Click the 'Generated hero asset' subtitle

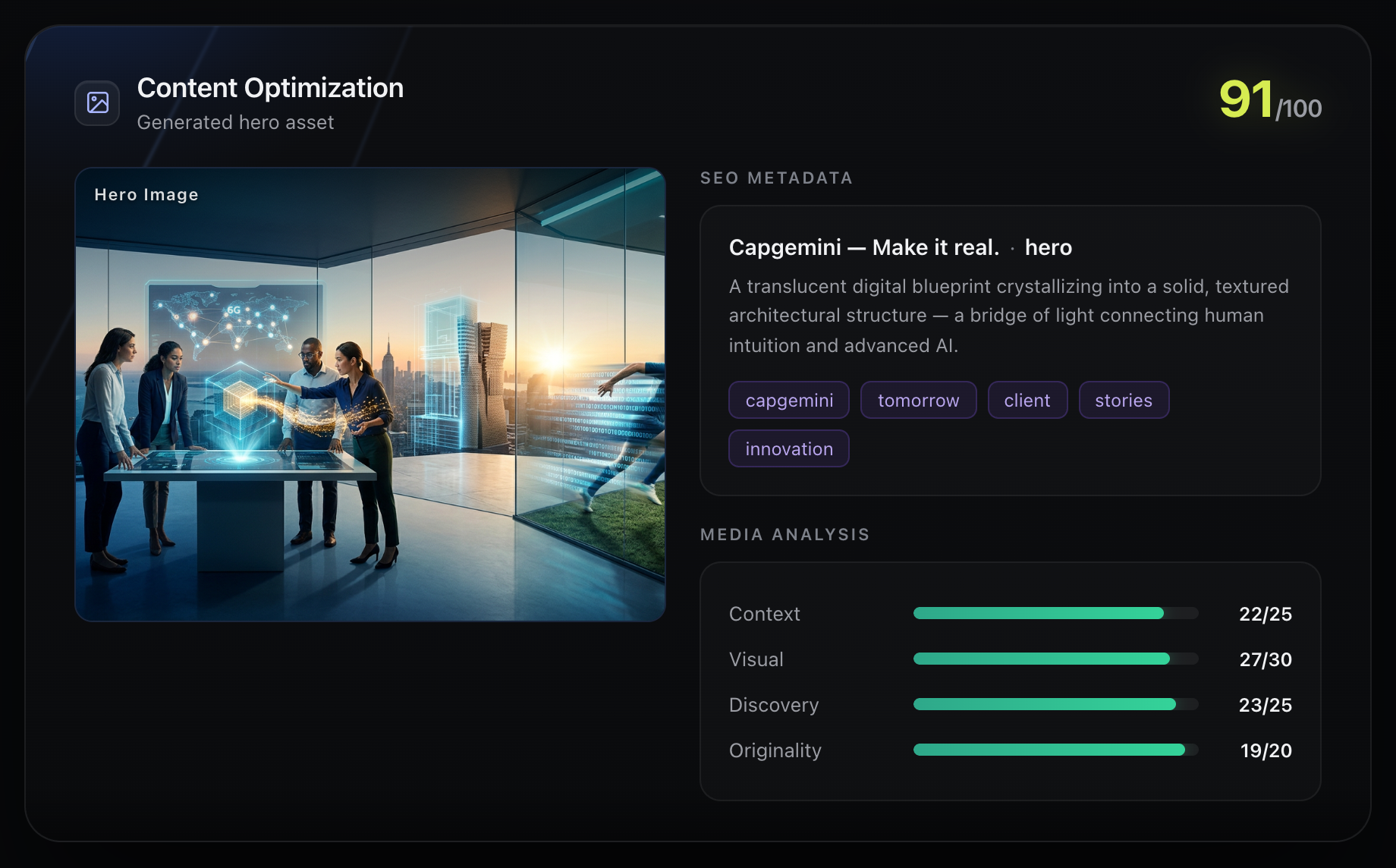(x=235, y=122)
